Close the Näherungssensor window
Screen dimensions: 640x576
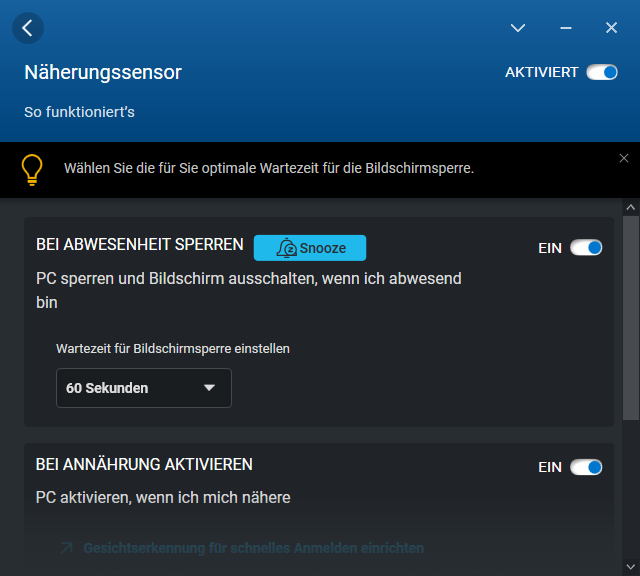click(x=611, y=28)
